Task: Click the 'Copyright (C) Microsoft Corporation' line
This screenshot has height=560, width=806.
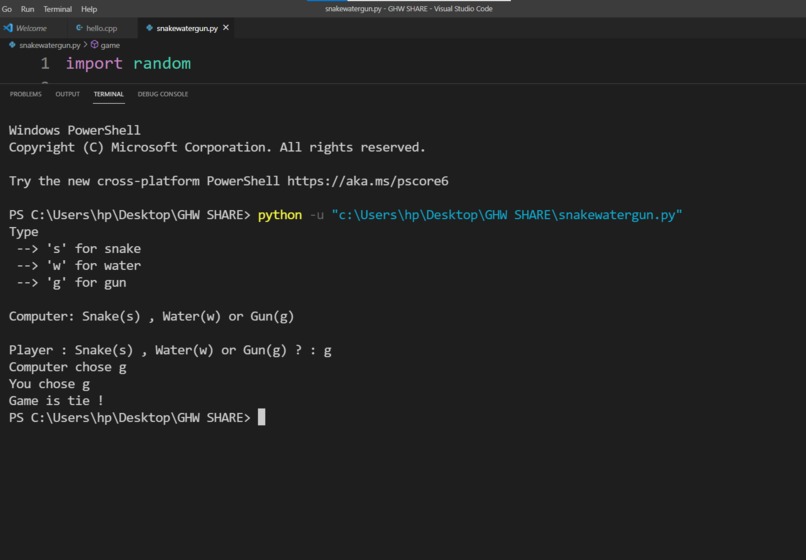Action: pos(217,148)
